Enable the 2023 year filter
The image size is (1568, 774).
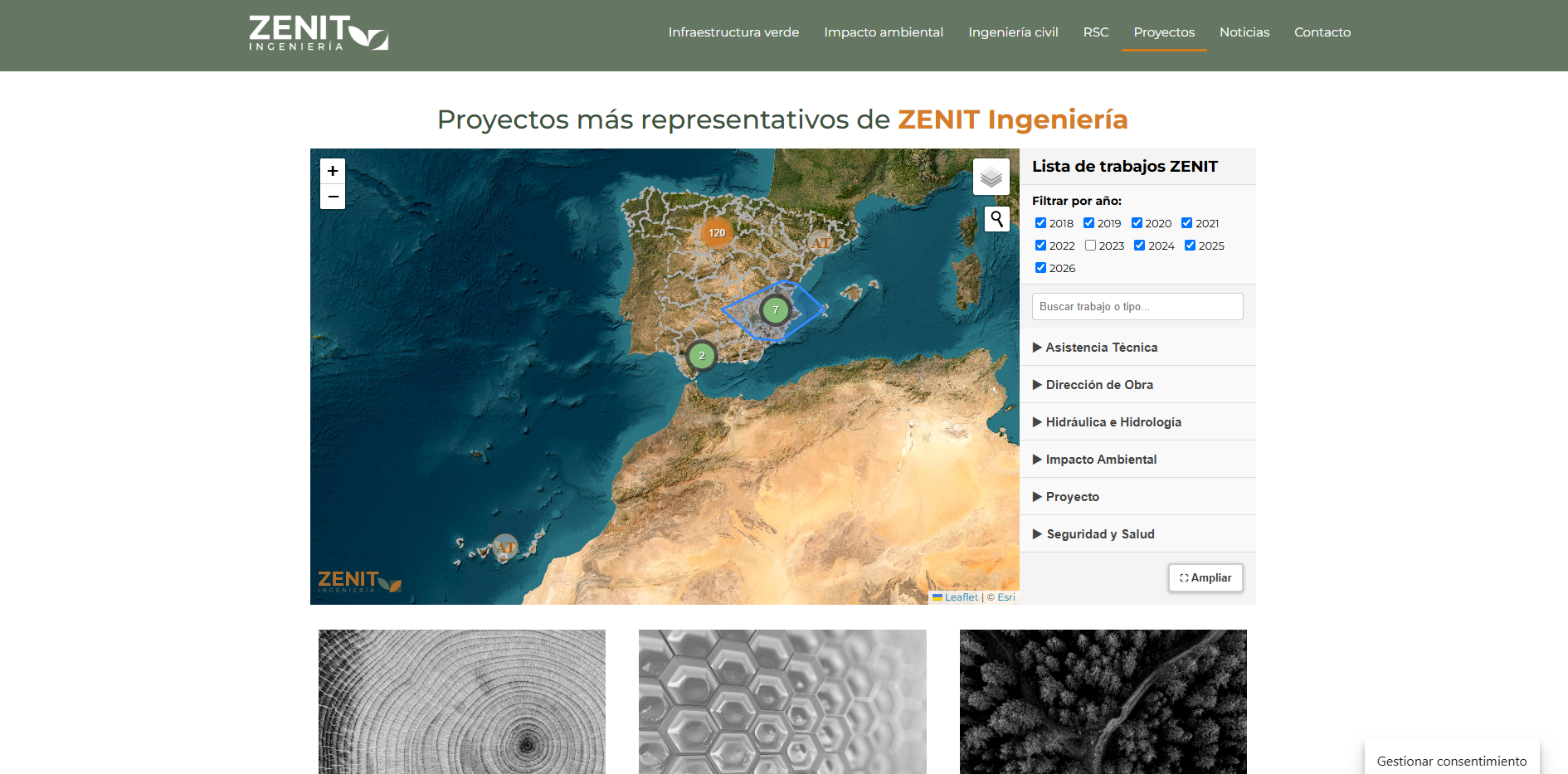pos(1090,246)
